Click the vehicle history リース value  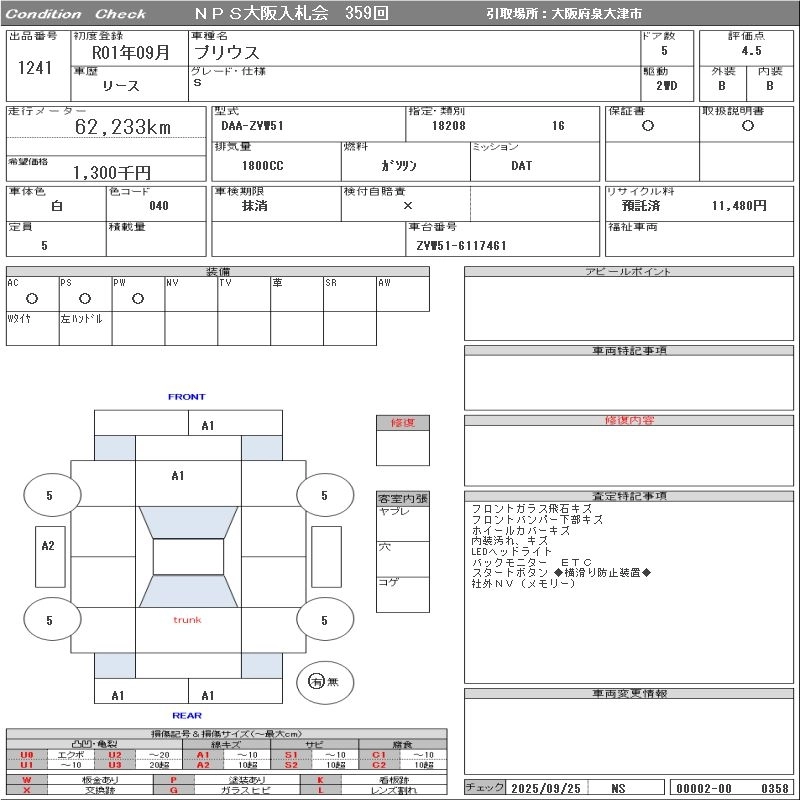click(121, 86)
